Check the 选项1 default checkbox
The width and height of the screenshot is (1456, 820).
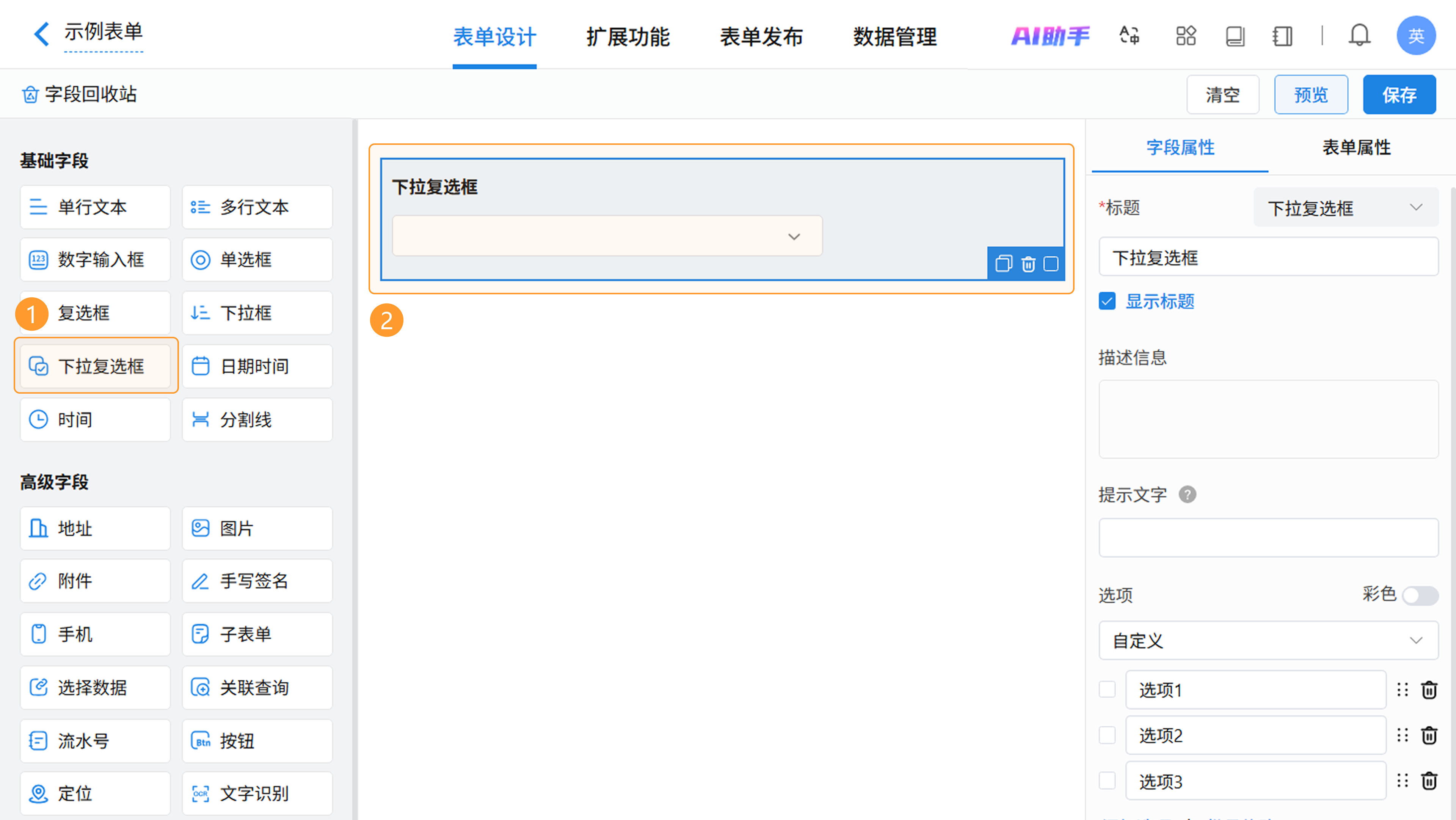pyautogui.click(x=1107, y=690)
